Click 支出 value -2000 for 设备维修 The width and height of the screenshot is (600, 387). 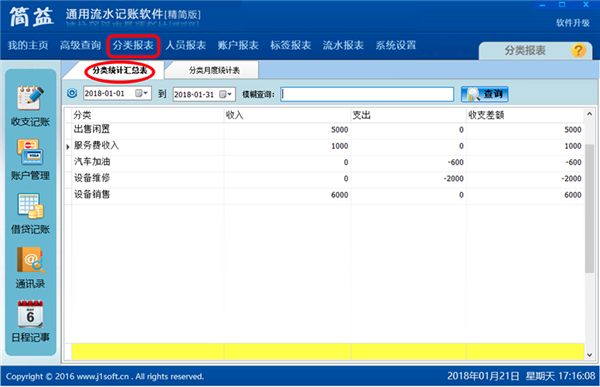[453, 179]
